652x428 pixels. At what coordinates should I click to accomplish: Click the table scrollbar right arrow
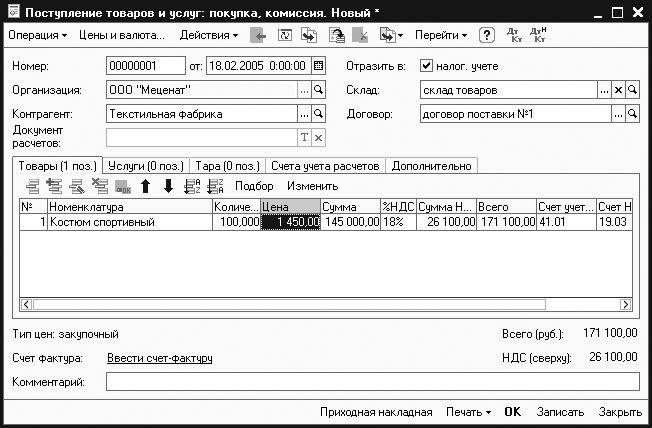tap(625, 304)
